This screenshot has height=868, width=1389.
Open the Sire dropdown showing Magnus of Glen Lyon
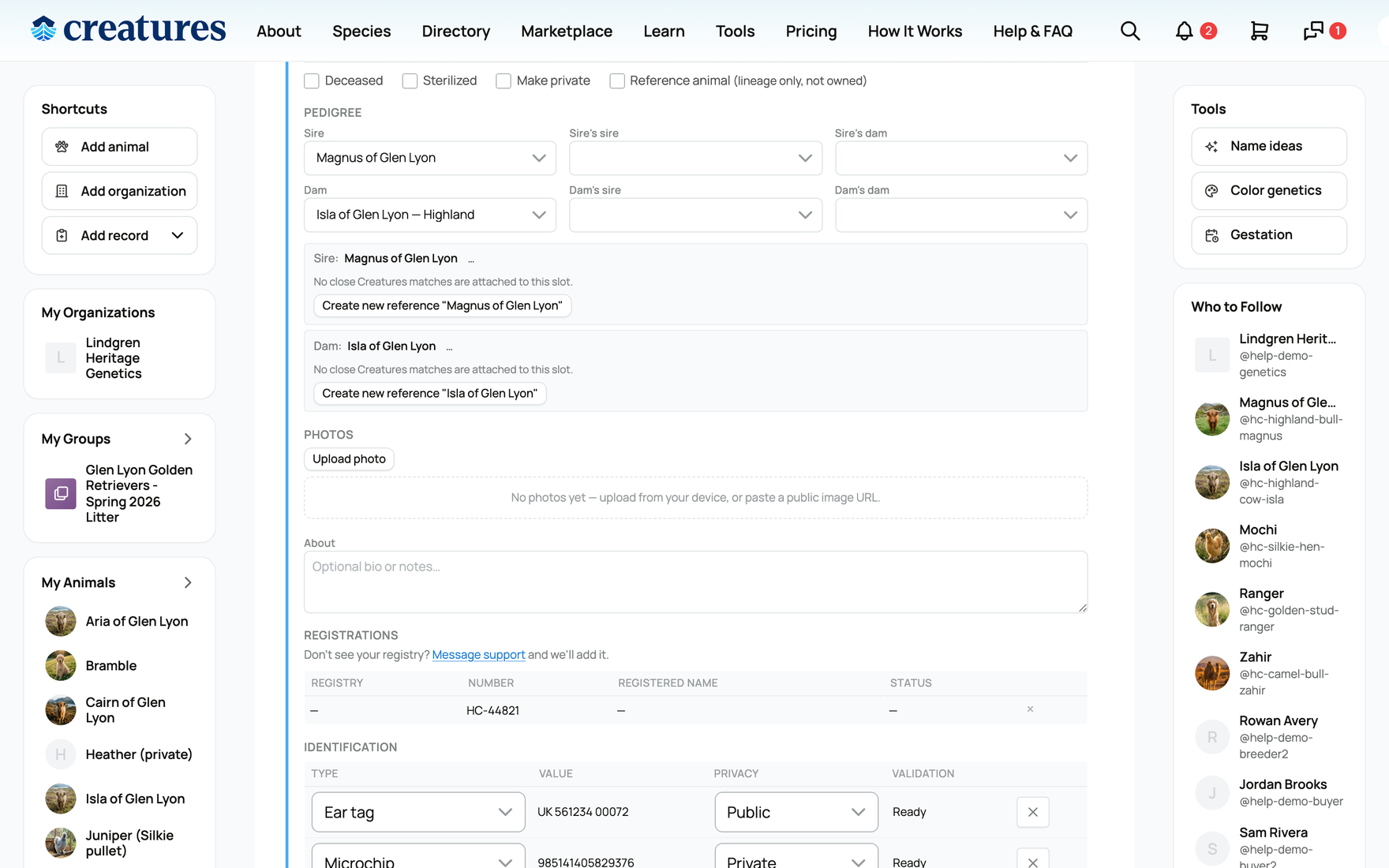point(430,158)
